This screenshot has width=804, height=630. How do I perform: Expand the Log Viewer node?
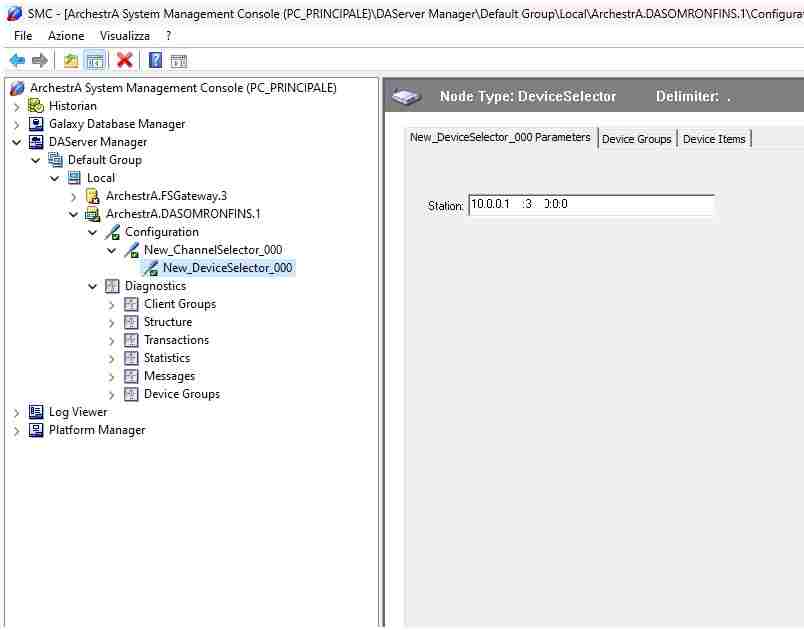(17, 413)
